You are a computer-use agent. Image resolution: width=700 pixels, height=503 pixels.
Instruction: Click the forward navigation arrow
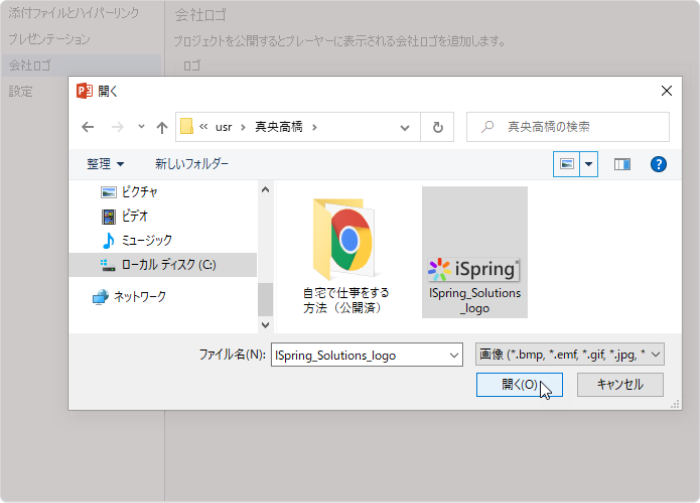pyautogui.click(x=117, y=127)
